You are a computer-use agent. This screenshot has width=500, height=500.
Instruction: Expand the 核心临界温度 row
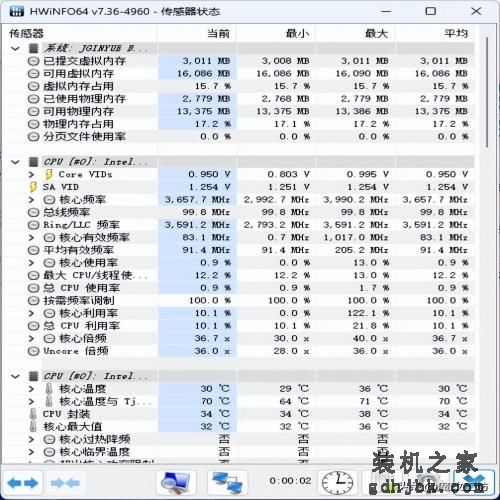[x=31, y=452]
